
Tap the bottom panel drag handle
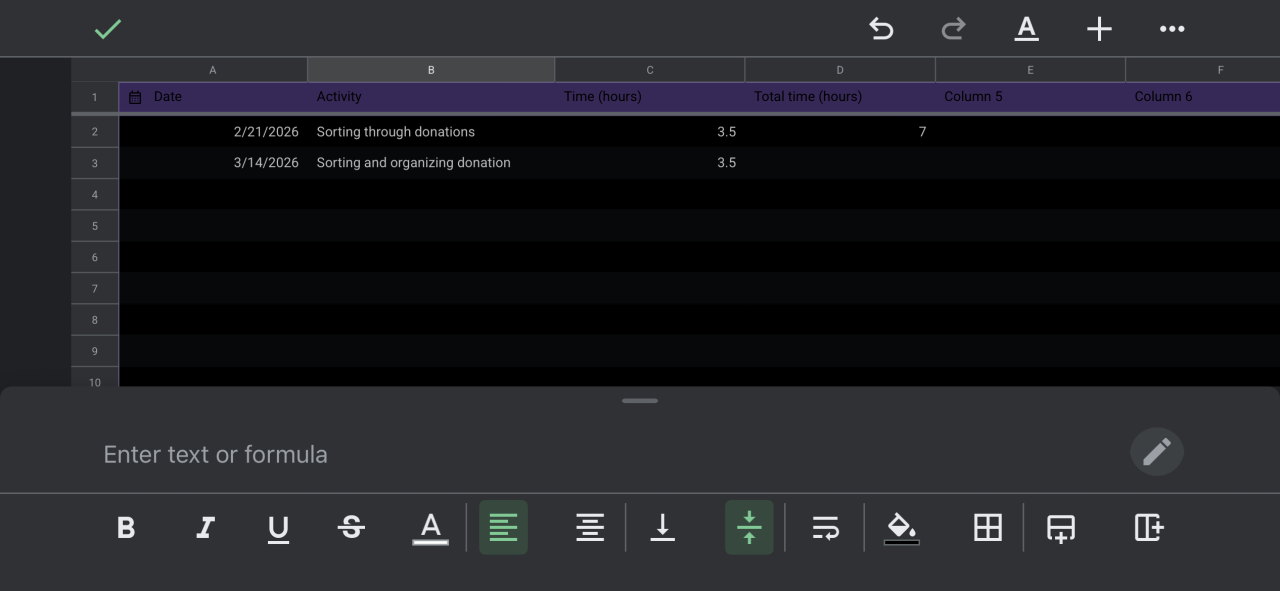pyautogui.click(x=640, y=401)
